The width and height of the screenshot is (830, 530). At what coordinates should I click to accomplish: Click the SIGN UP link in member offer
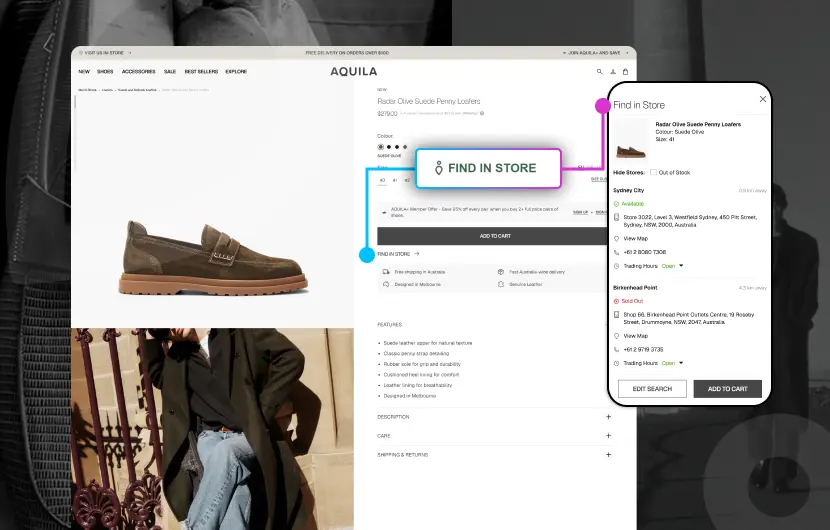[x=581, y=212]
